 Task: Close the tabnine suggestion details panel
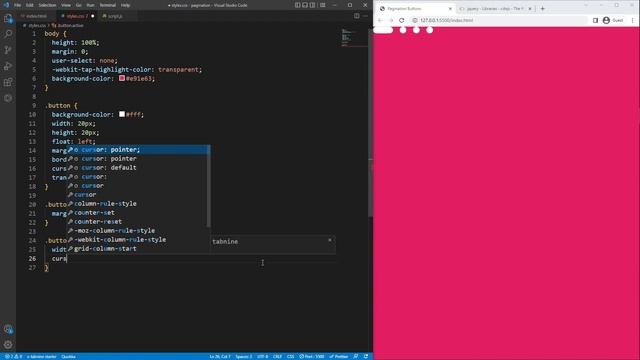pos(330,240)
